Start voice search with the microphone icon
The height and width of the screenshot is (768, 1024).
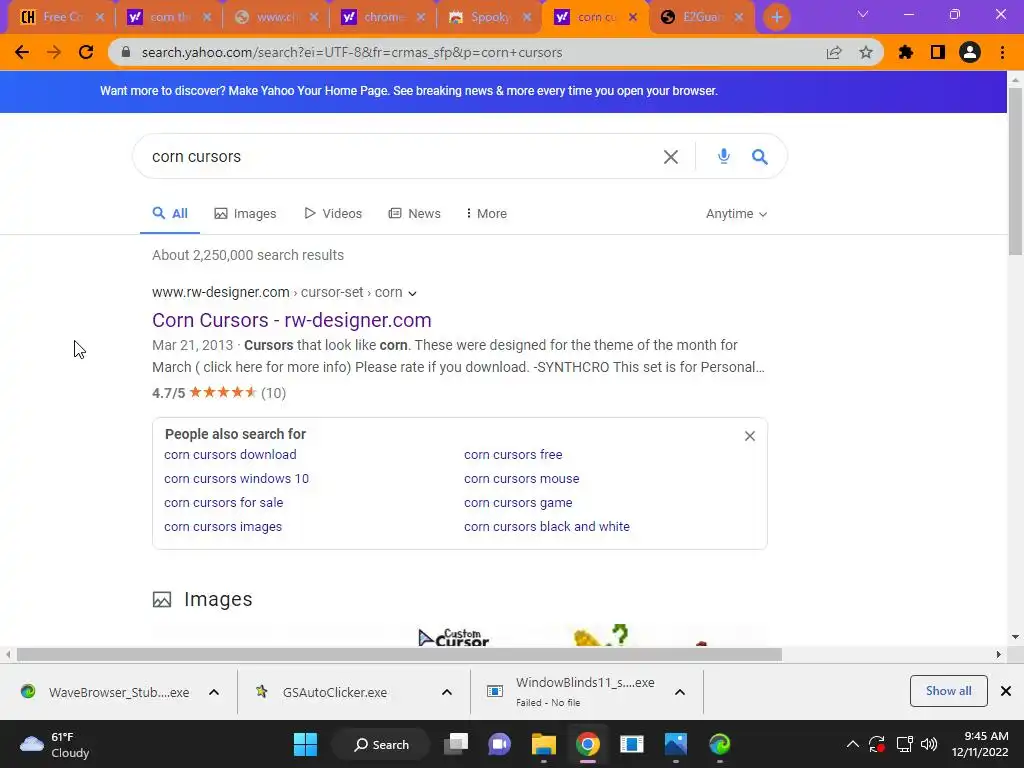724,157
